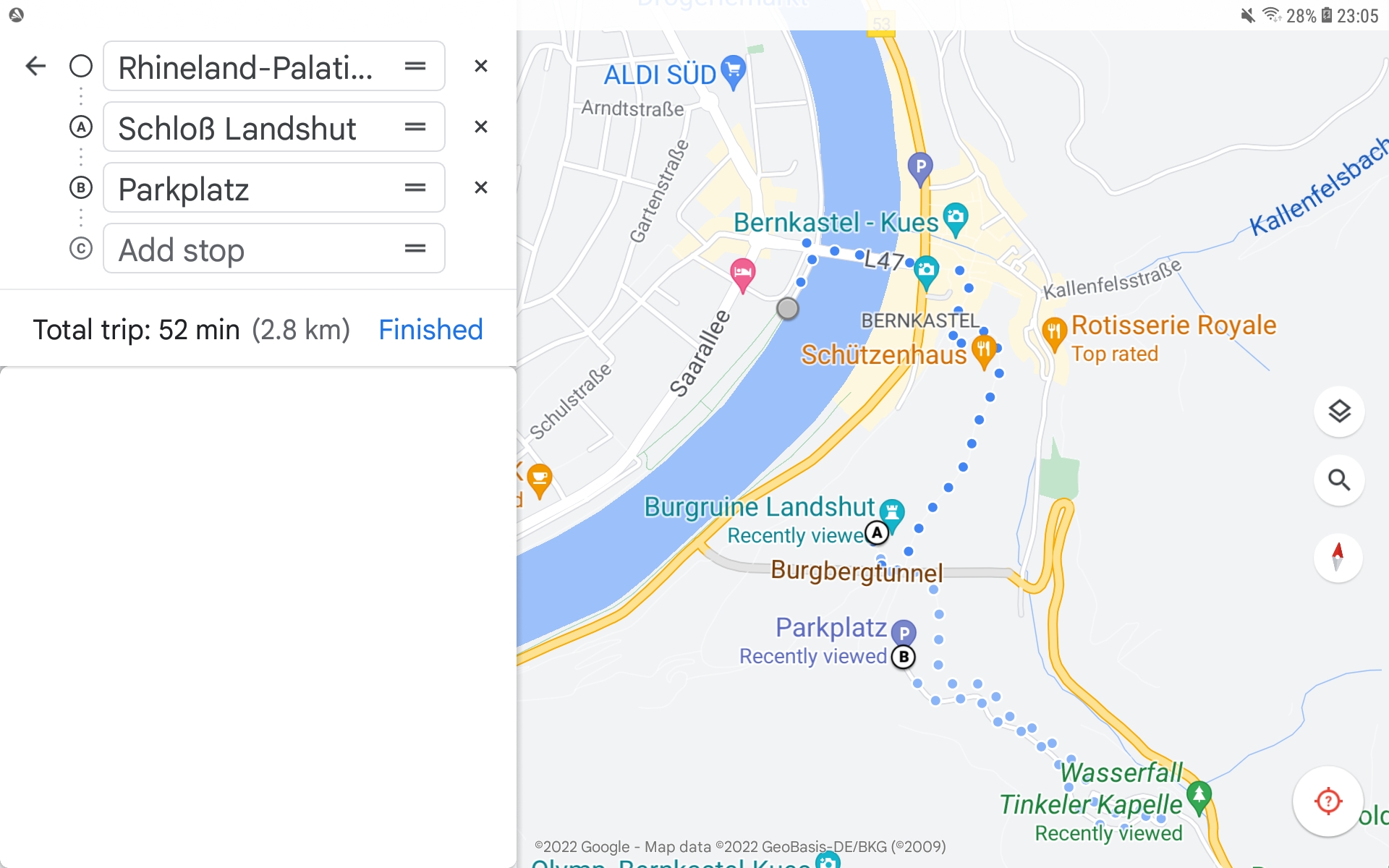Remove Schloß Landshut waypoint stop A
Viewport: 1389px width, 868px height.
coord(481,127)
